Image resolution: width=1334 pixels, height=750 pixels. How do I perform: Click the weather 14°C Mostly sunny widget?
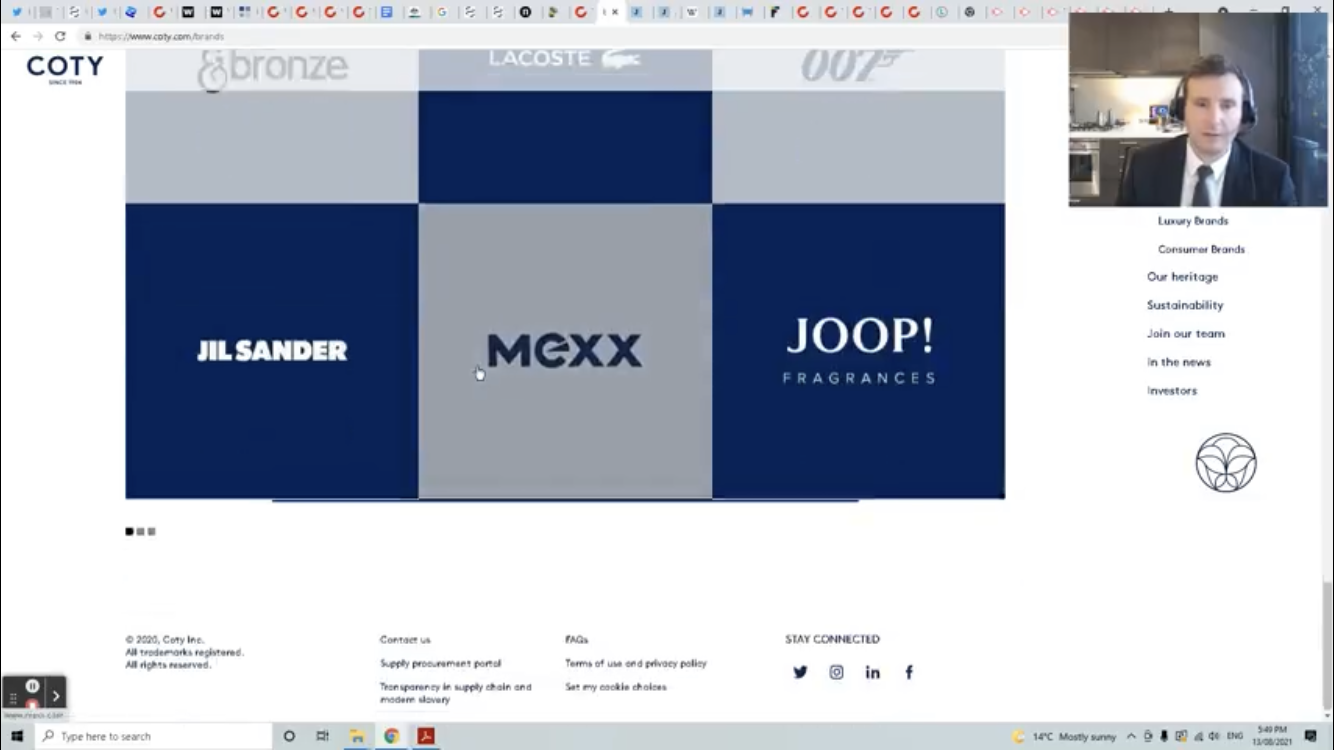click(1064, 736)
